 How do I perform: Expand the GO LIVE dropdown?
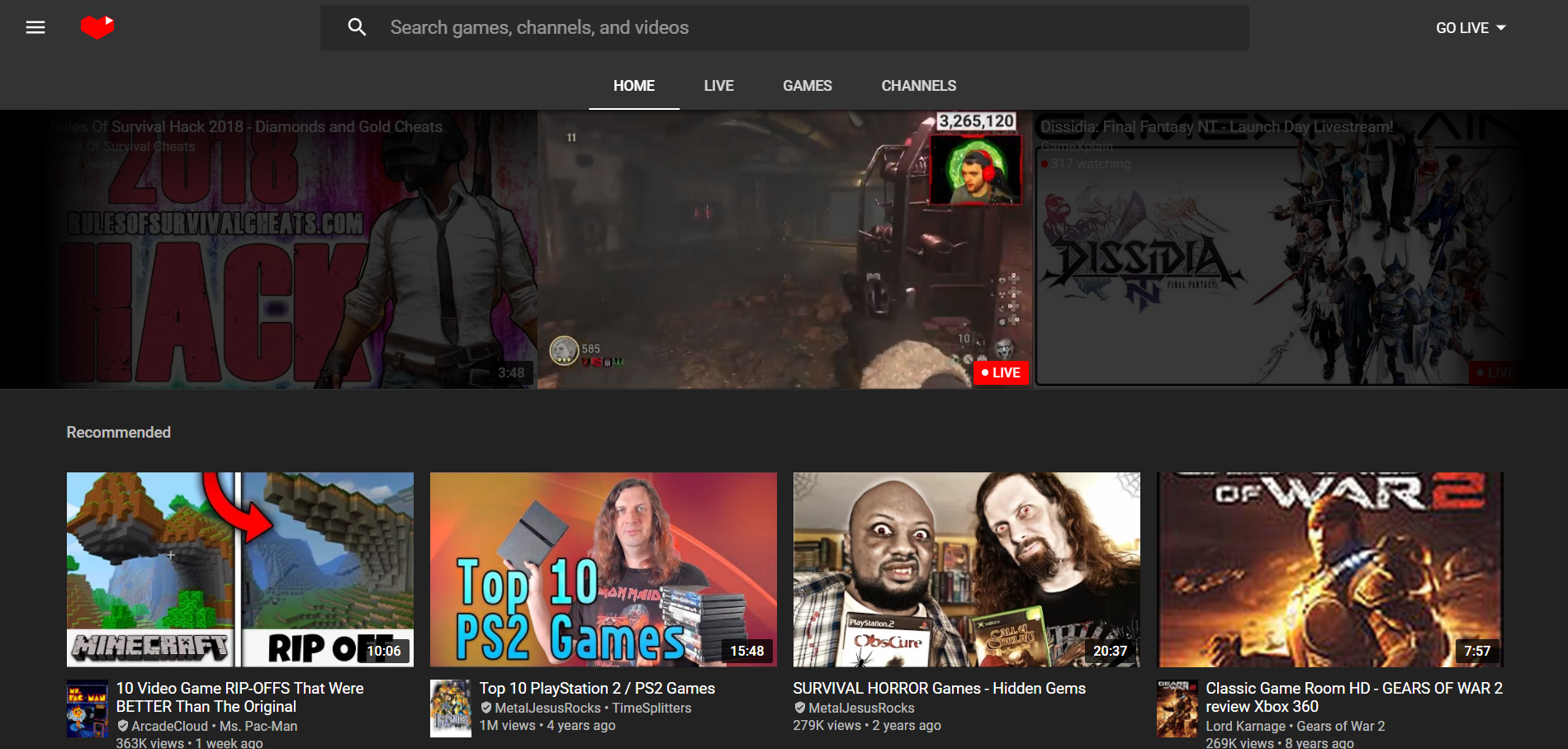point(1471,27)
